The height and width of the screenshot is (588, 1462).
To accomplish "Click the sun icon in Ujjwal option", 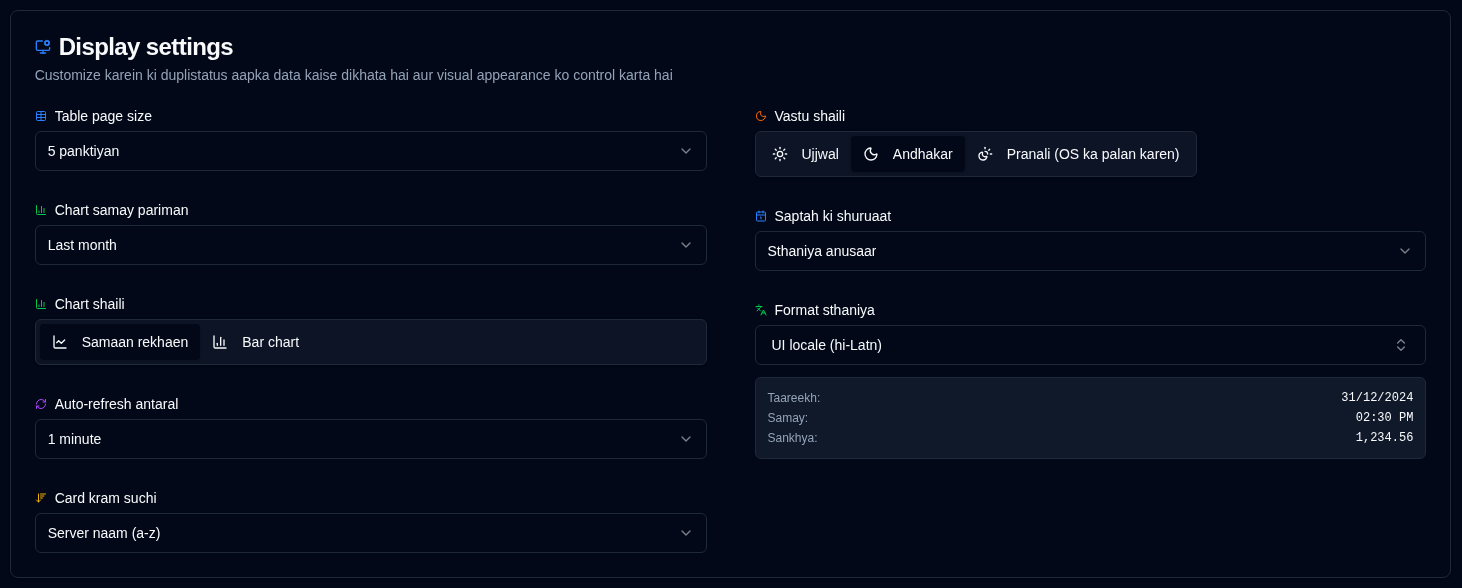I will (780, 154).
